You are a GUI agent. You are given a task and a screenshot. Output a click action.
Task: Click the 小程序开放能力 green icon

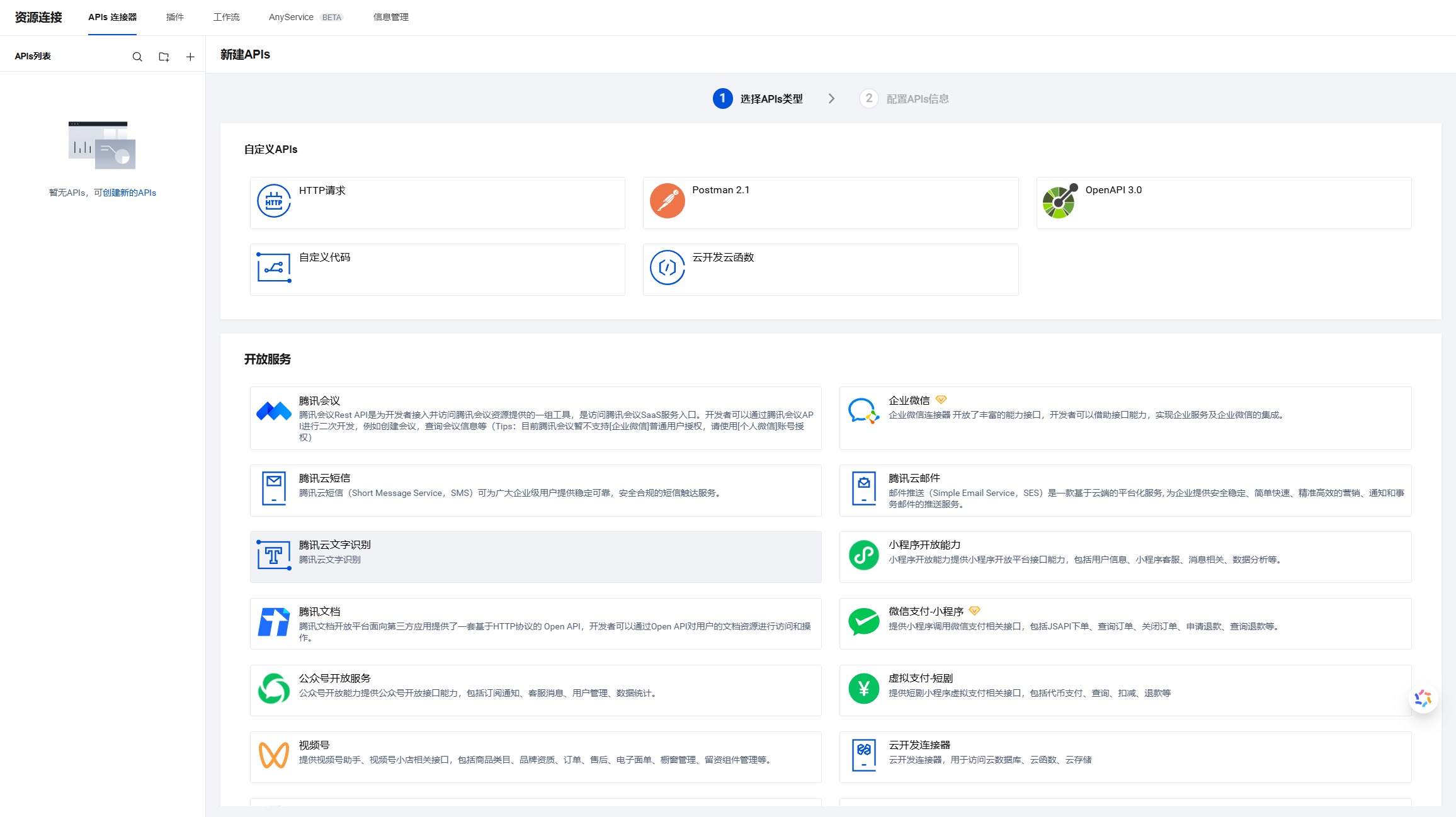coord(864,555)
